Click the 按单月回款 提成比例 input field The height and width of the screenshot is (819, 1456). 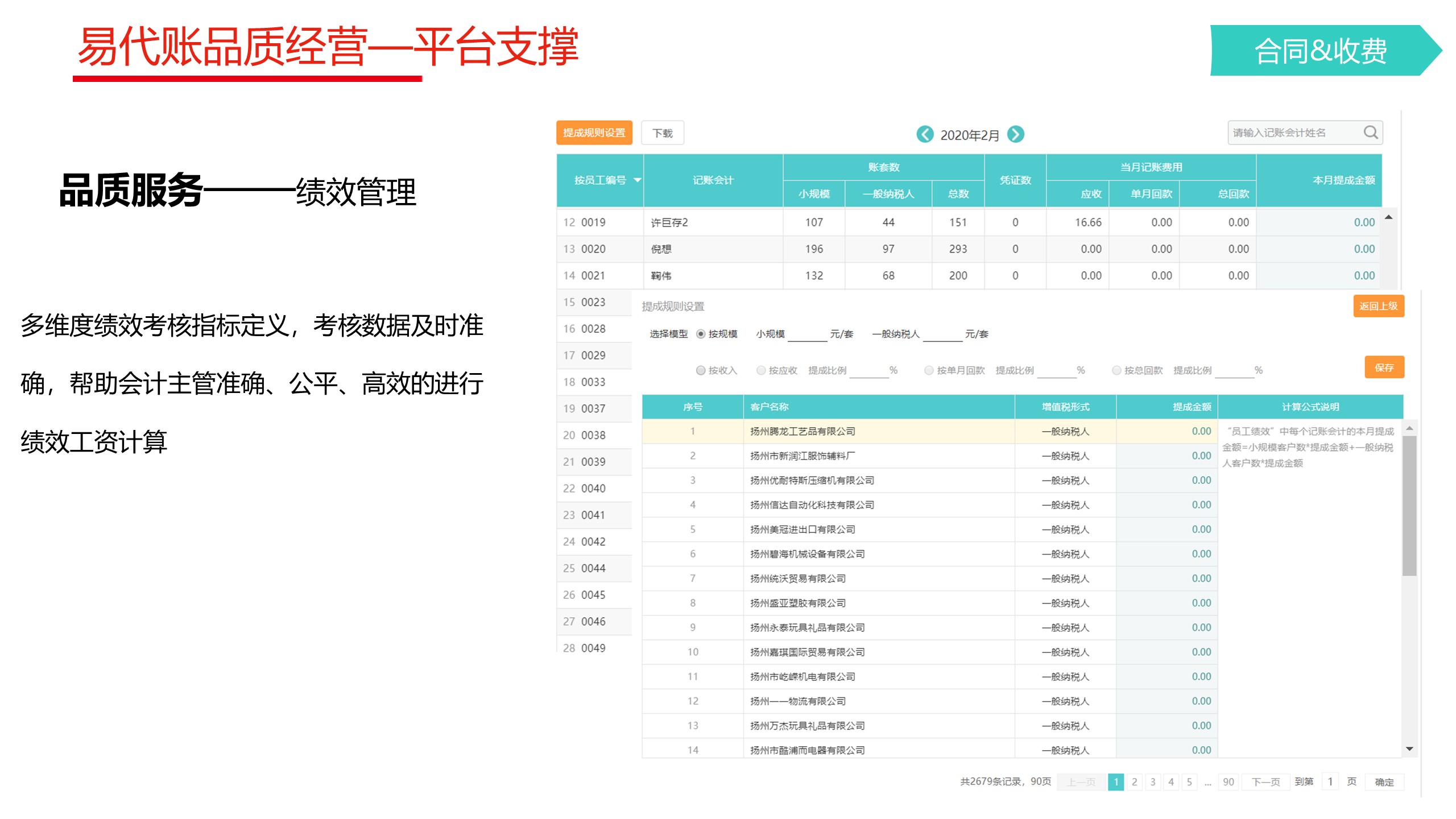1057,371
